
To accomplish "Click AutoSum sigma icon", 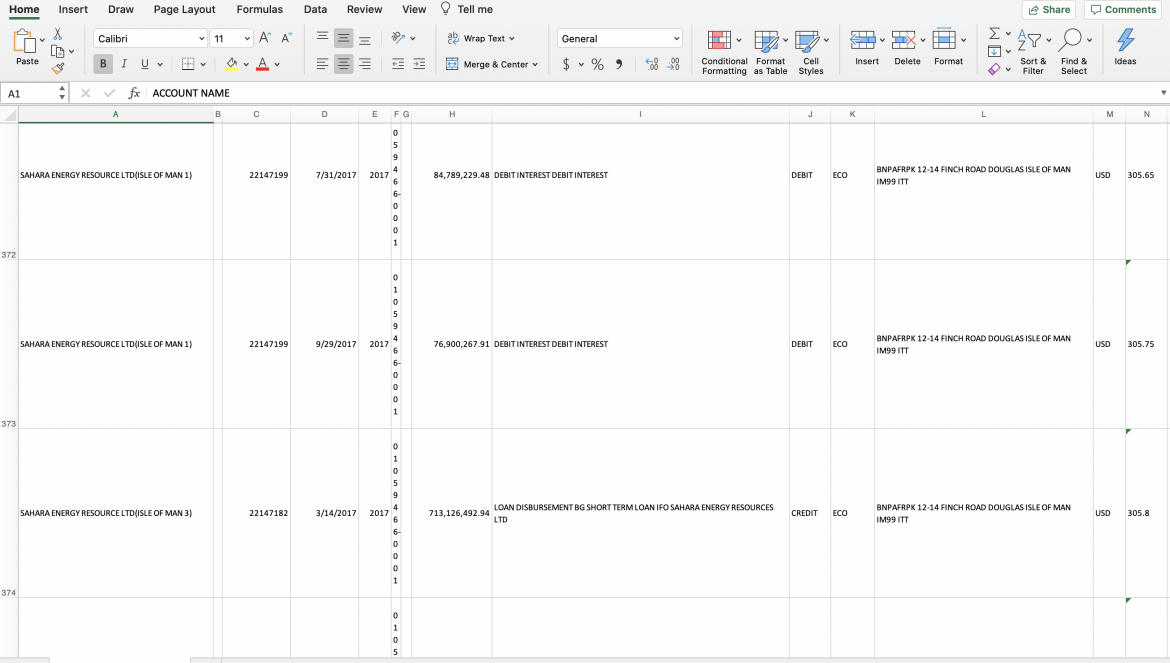I will coord(994,34).
